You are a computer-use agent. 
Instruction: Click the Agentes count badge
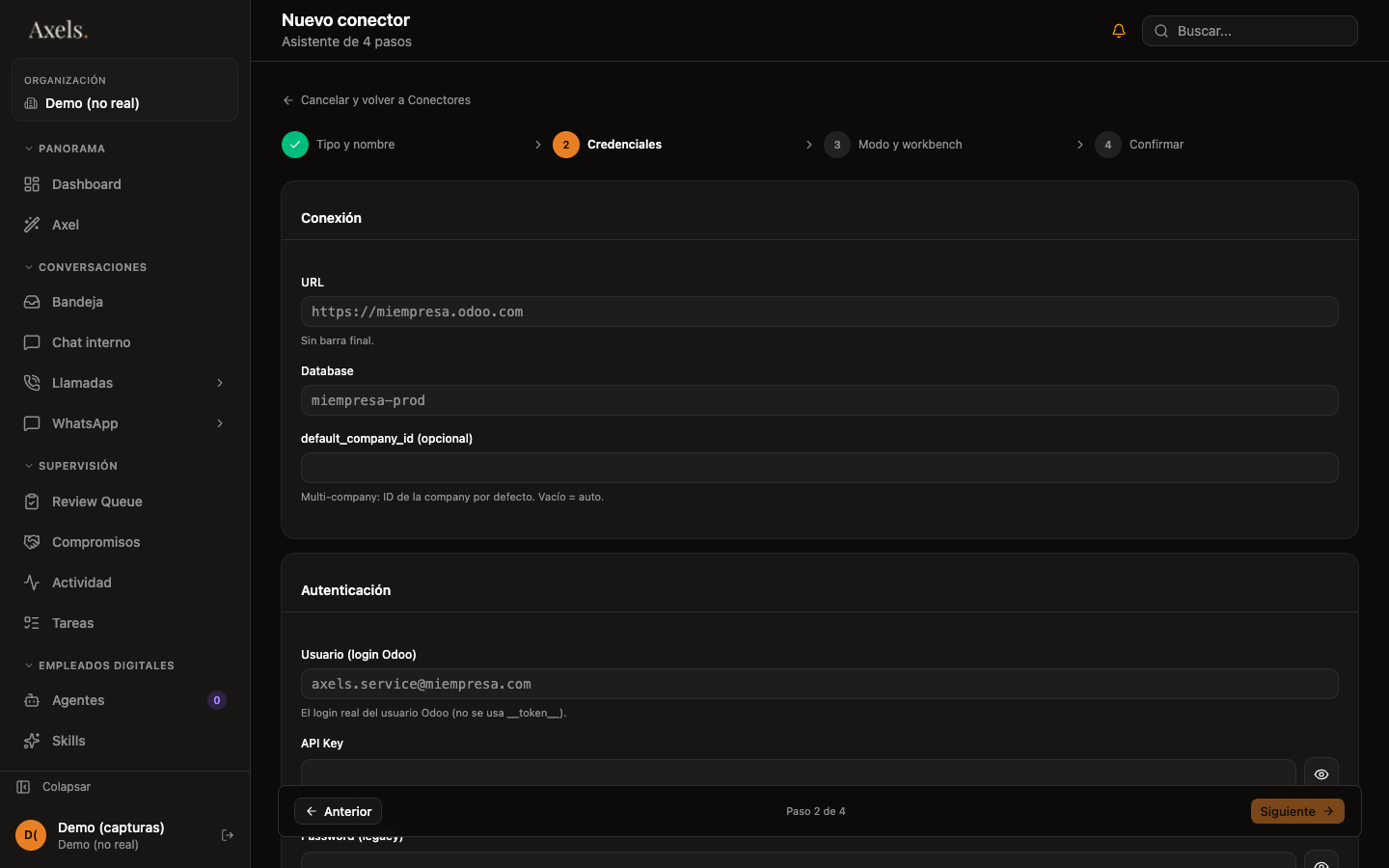pos(217,700)
